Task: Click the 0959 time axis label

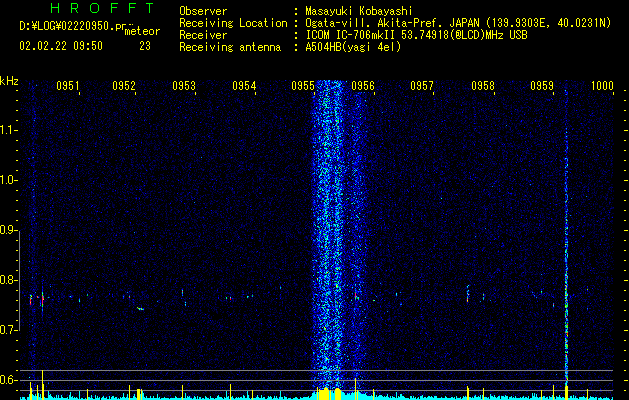Action: click(x=542, y=86)
